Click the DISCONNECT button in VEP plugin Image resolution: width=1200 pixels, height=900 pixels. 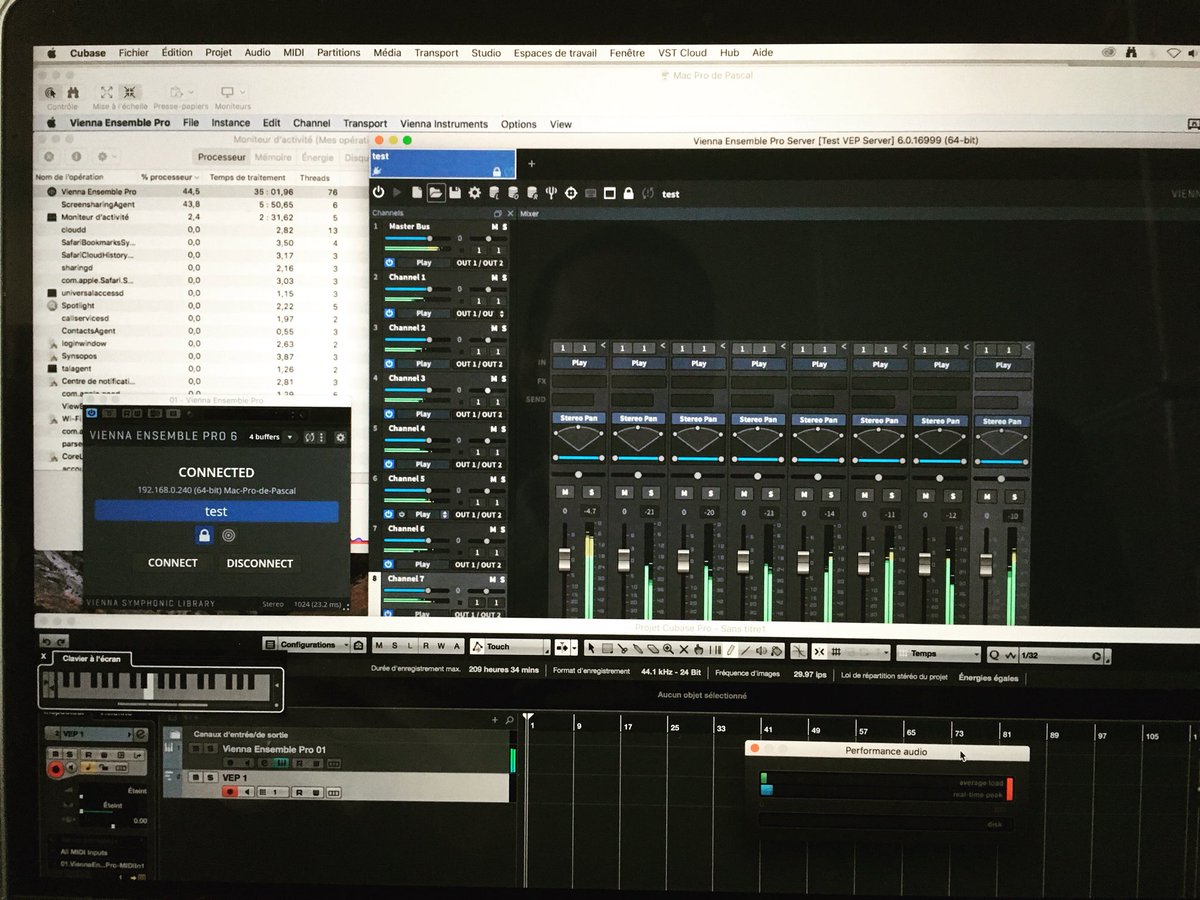click(x=259, y=563)
